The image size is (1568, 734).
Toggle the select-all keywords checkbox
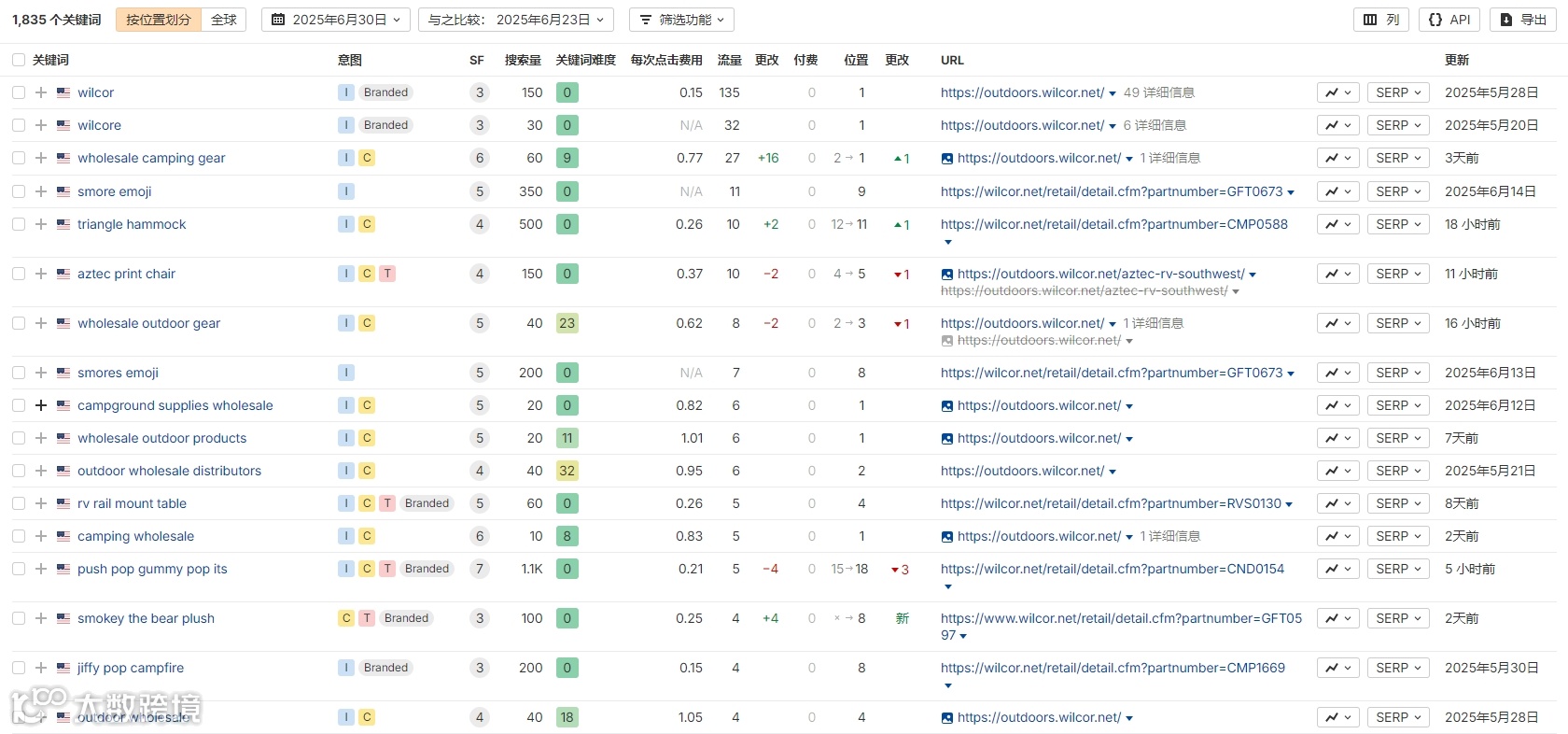[x=19, y=60]
